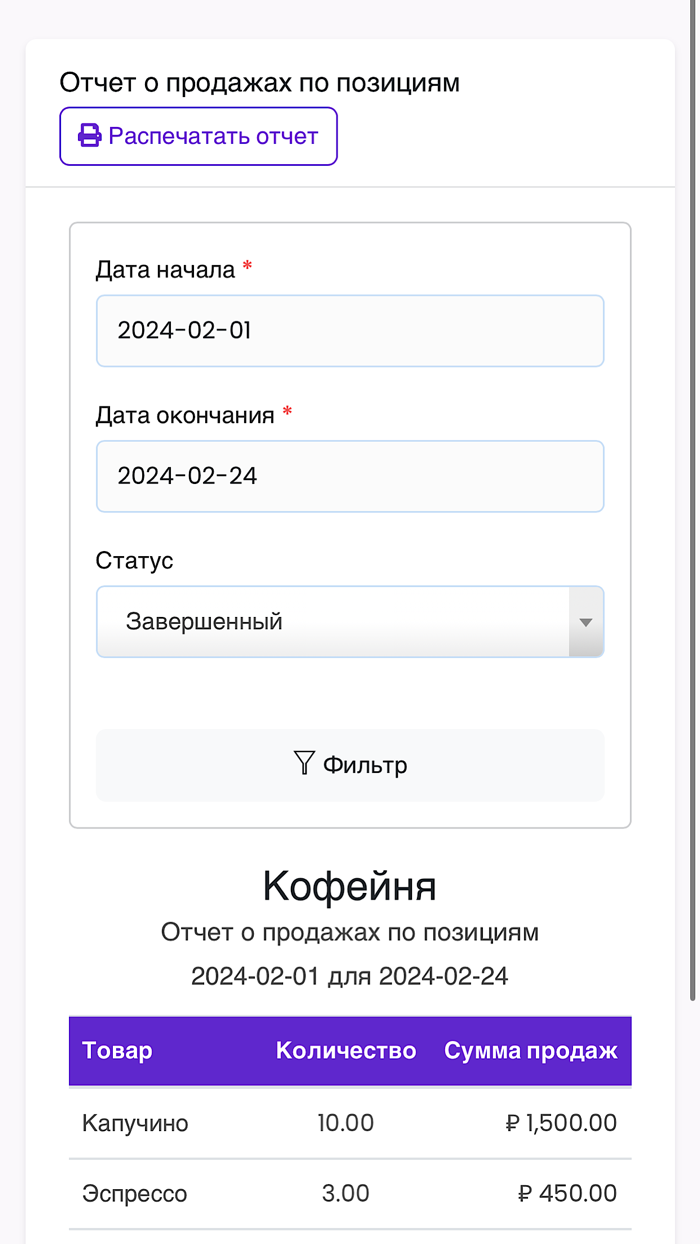This screenshot has height=1244, width=700.
Task: Select the Капучино row in the table
Action: [x=350, y=1122]
